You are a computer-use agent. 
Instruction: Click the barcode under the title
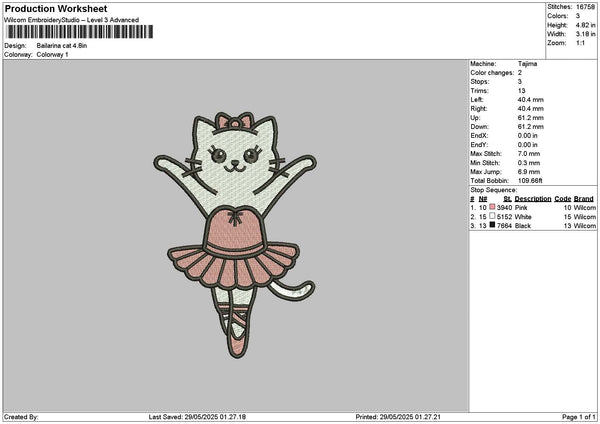click(x=79, y=31)
